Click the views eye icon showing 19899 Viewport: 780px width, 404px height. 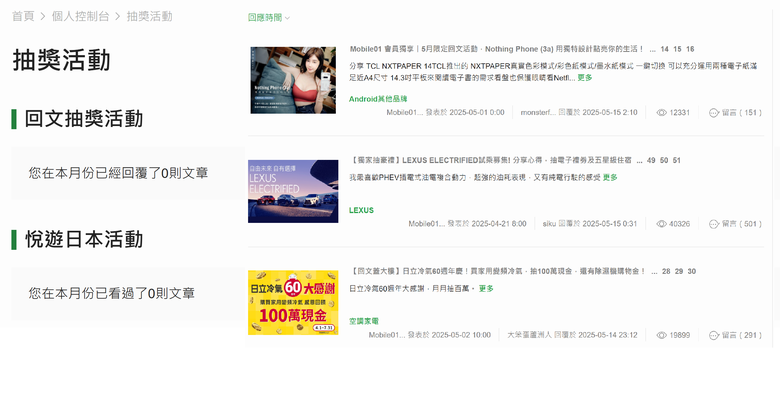click(x=662, y=335)
